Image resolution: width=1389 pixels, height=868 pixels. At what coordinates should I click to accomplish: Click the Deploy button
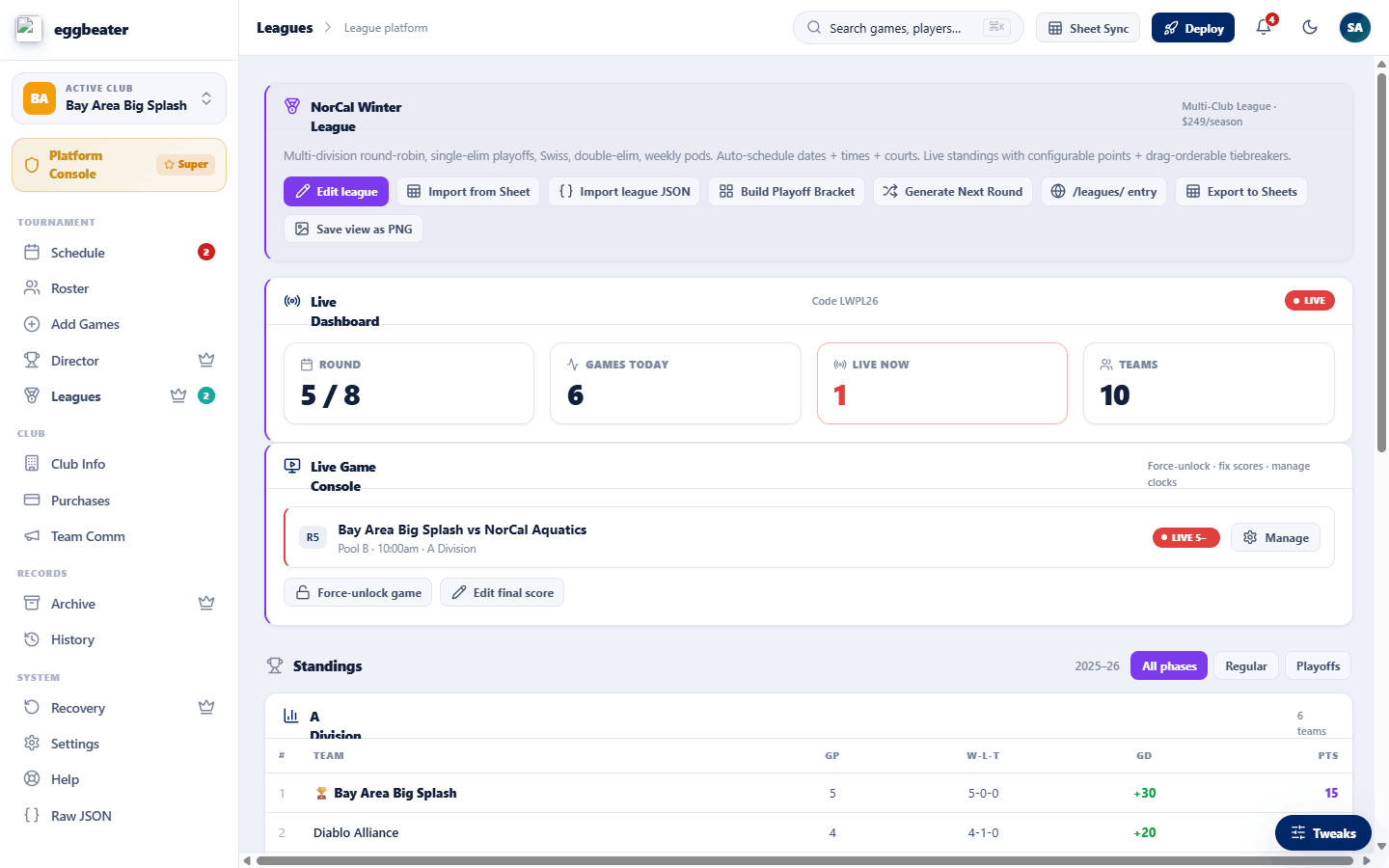pyautogui.click(x=1193, y=28)
